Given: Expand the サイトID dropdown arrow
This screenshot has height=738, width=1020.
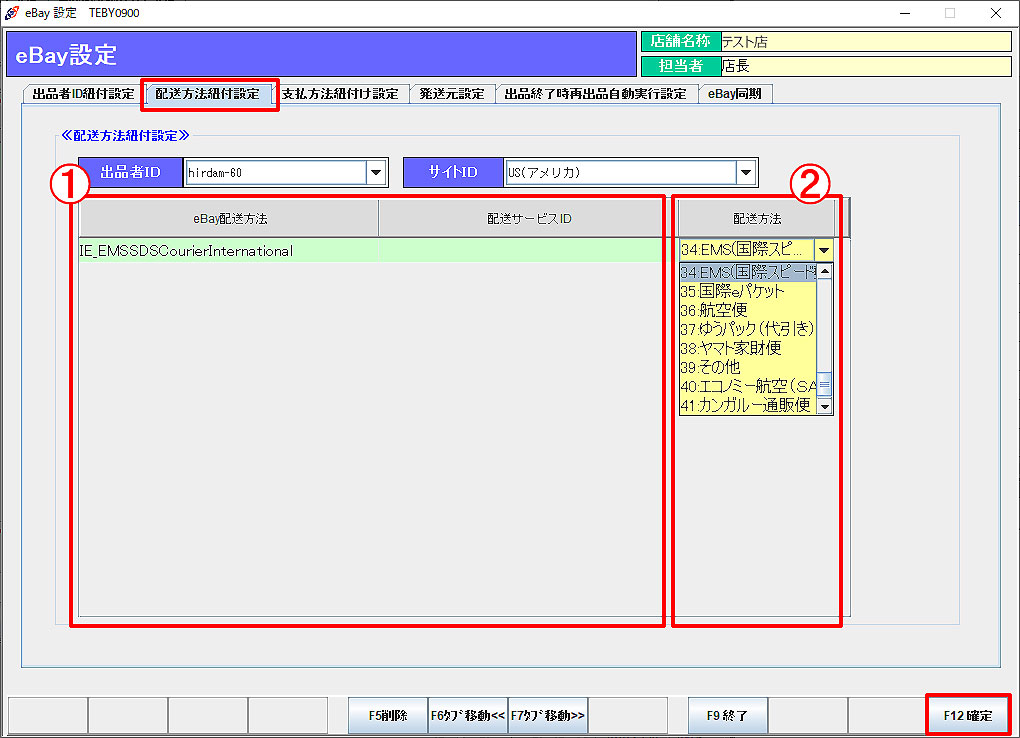Looking at the screenshot, I should pyautogui.click(x=745, y=173).
